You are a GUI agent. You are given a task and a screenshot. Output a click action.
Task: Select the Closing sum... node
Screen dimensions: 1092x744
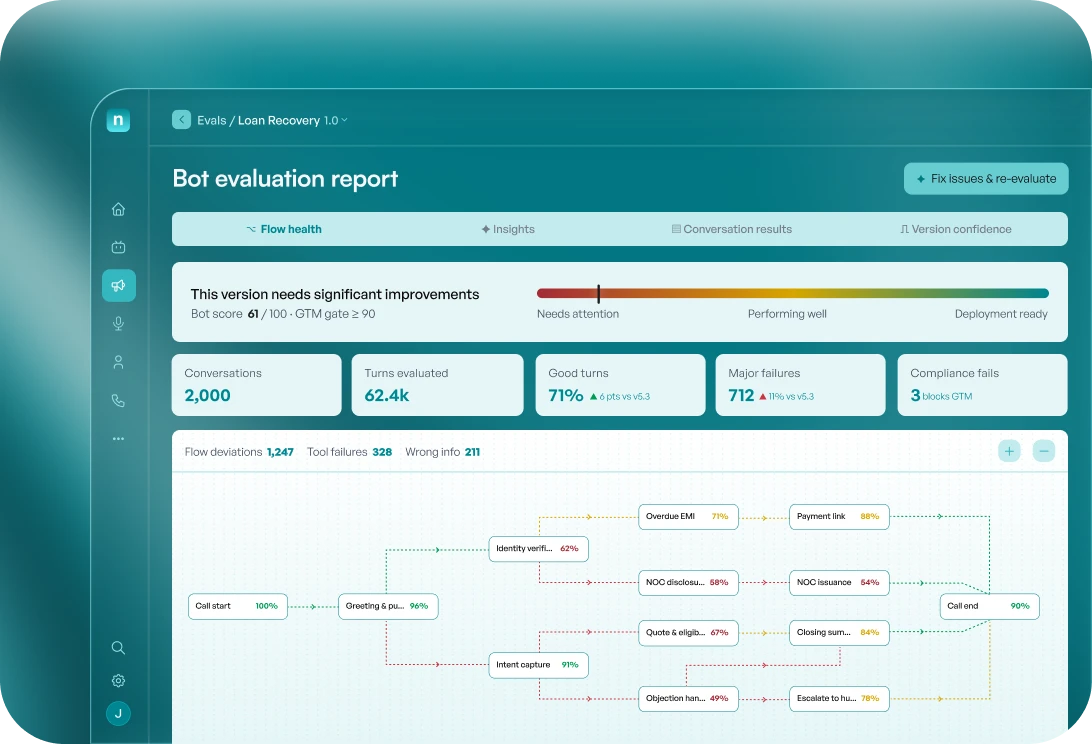pyautogui.click(x=839, y=633)
